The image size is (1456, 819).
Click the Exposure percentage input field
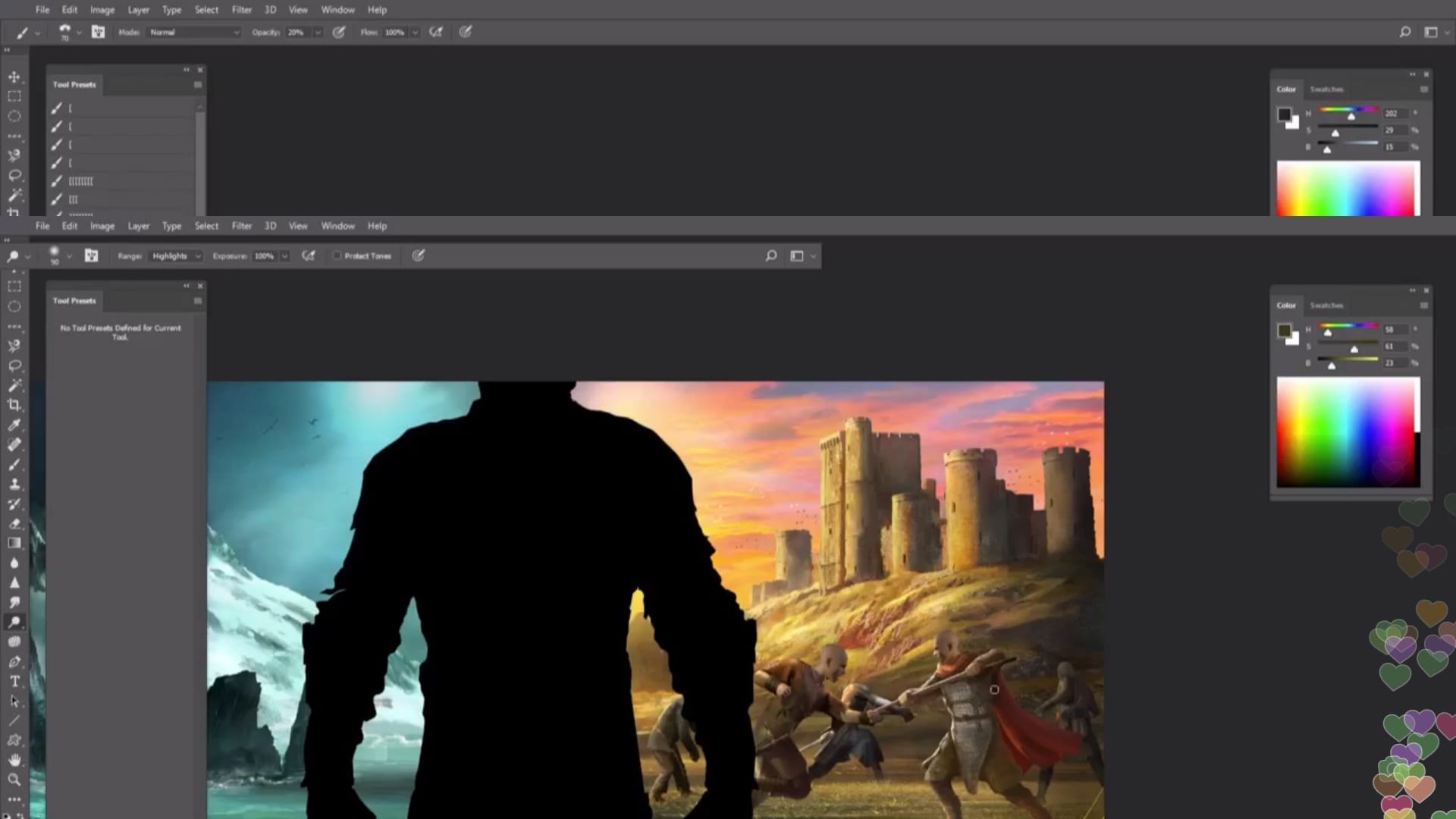pos(264,256)
